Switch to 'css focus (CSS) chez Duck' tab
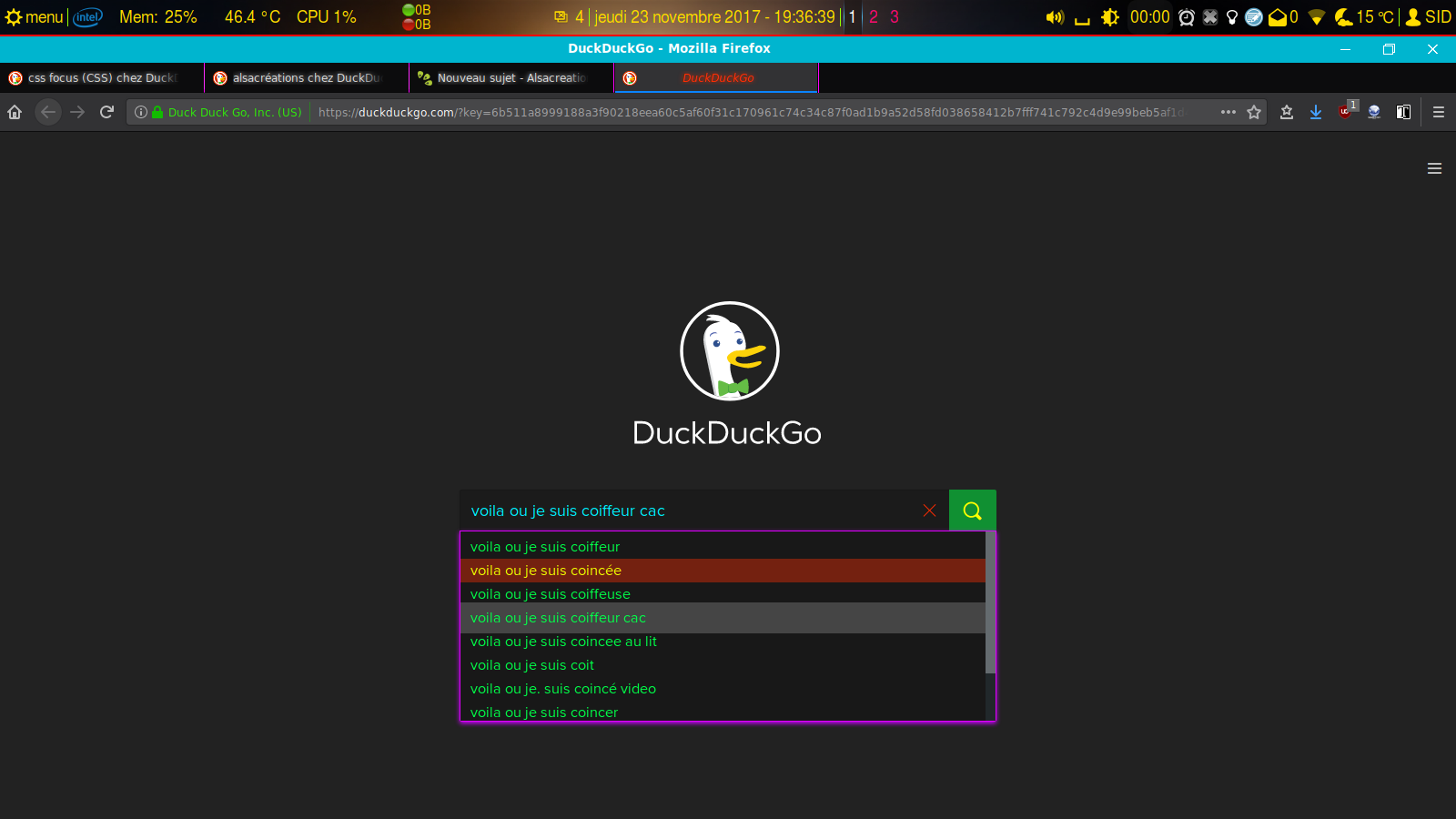Viewport: 1456px width, 819px height. coord(102,77)
